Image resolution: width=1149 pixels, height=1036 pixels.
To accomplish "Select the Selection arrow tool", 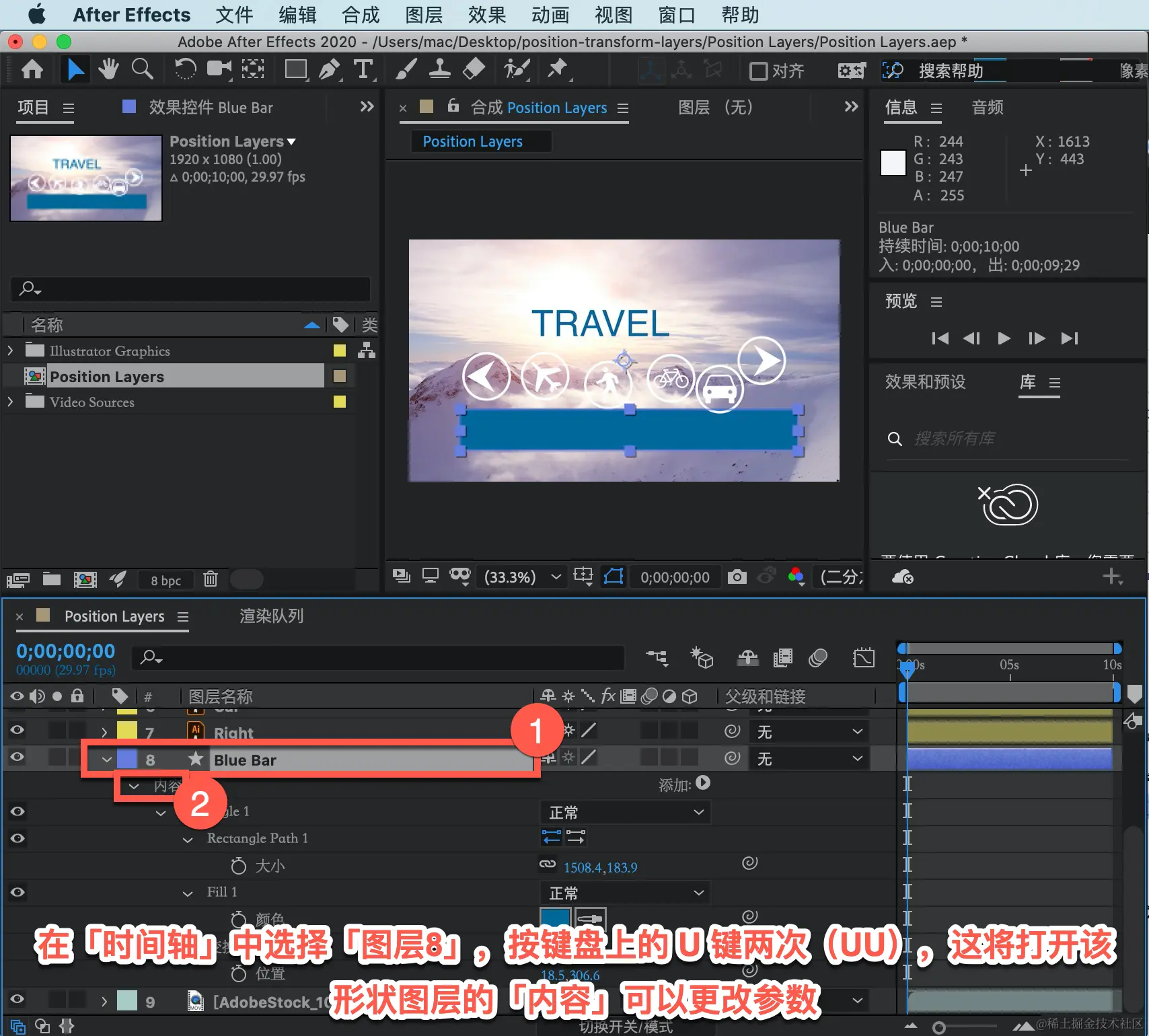I will pos(75,69).
